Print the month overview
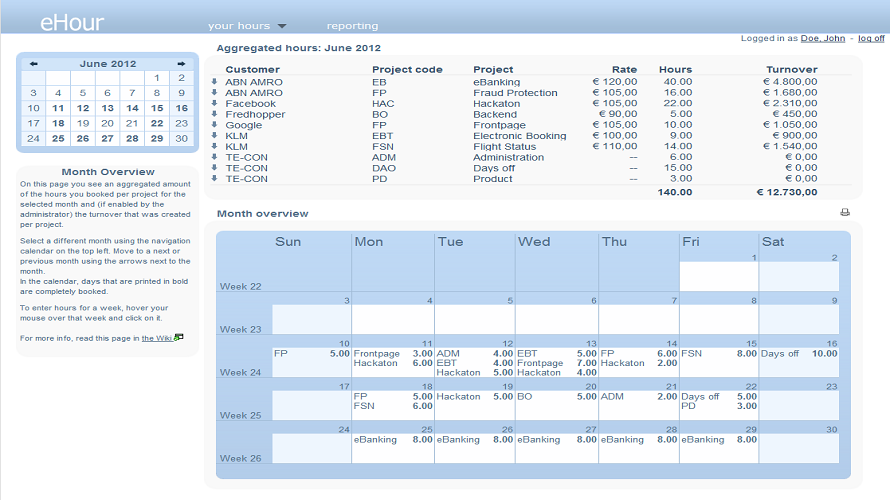 (845, 212)
